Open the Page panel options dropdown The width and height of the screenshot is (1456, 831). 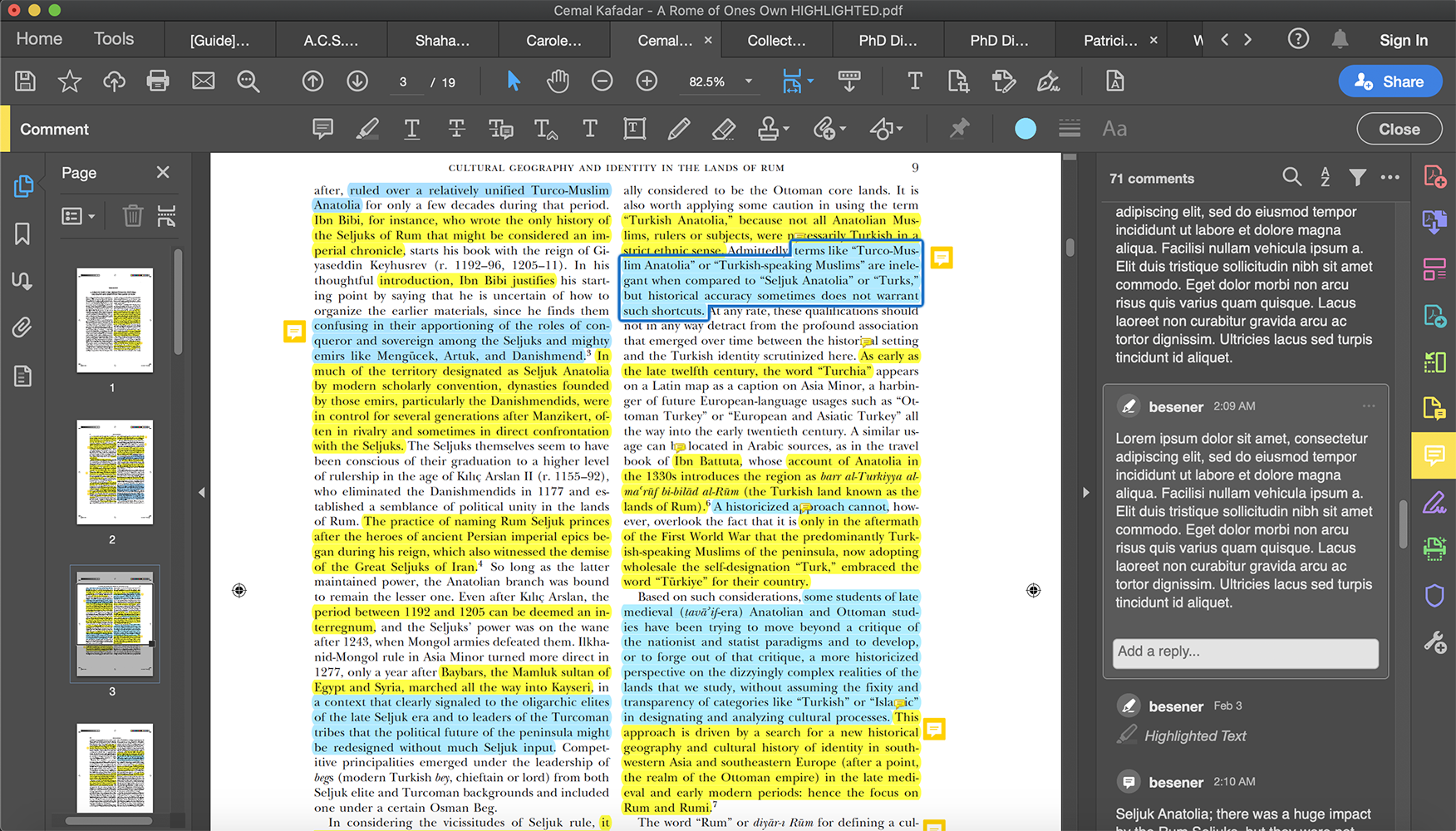(x=78, y=215)
